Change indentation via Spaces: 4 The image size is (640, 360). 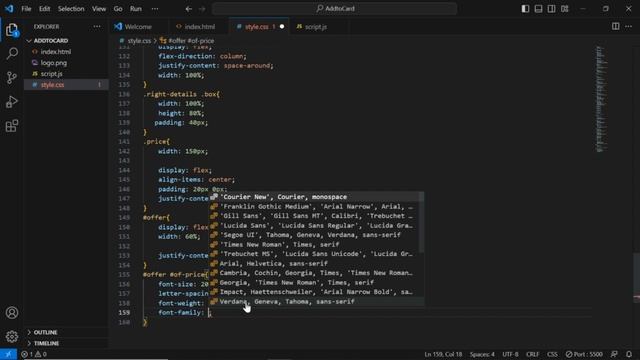tap(482, 354)
